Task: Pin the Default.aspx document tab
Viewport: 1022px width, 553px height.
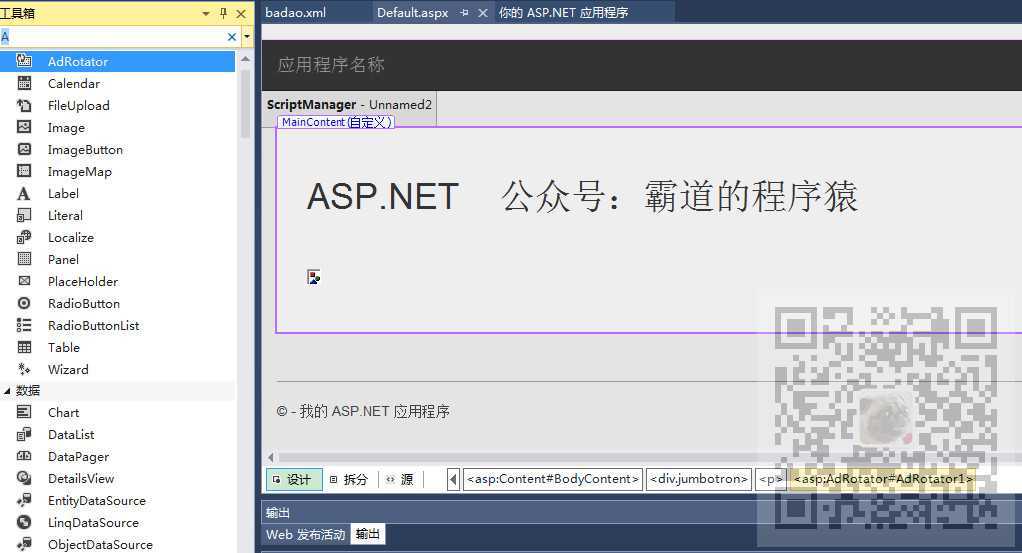Action: tap(464, 12)
